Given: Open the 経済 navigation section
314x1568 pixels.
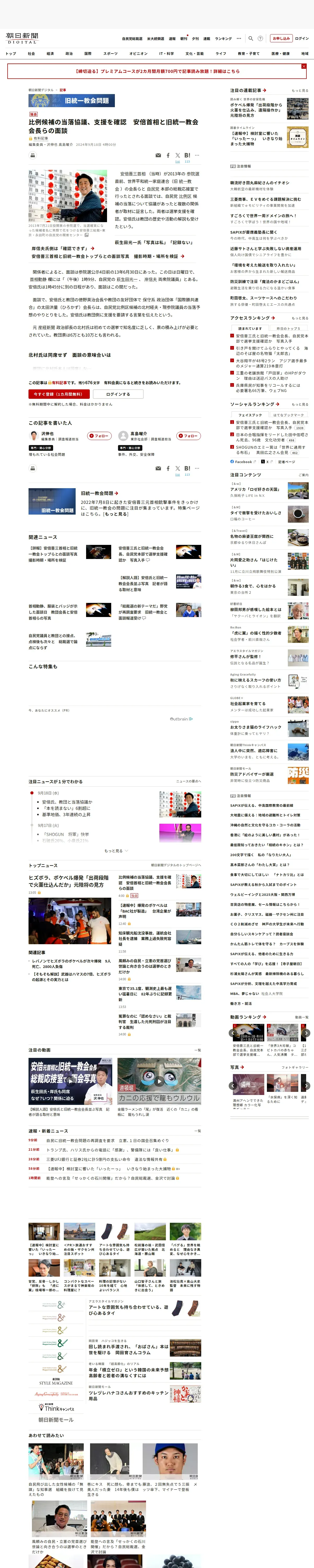Looking at the screenshot, I should pos(50,54).
